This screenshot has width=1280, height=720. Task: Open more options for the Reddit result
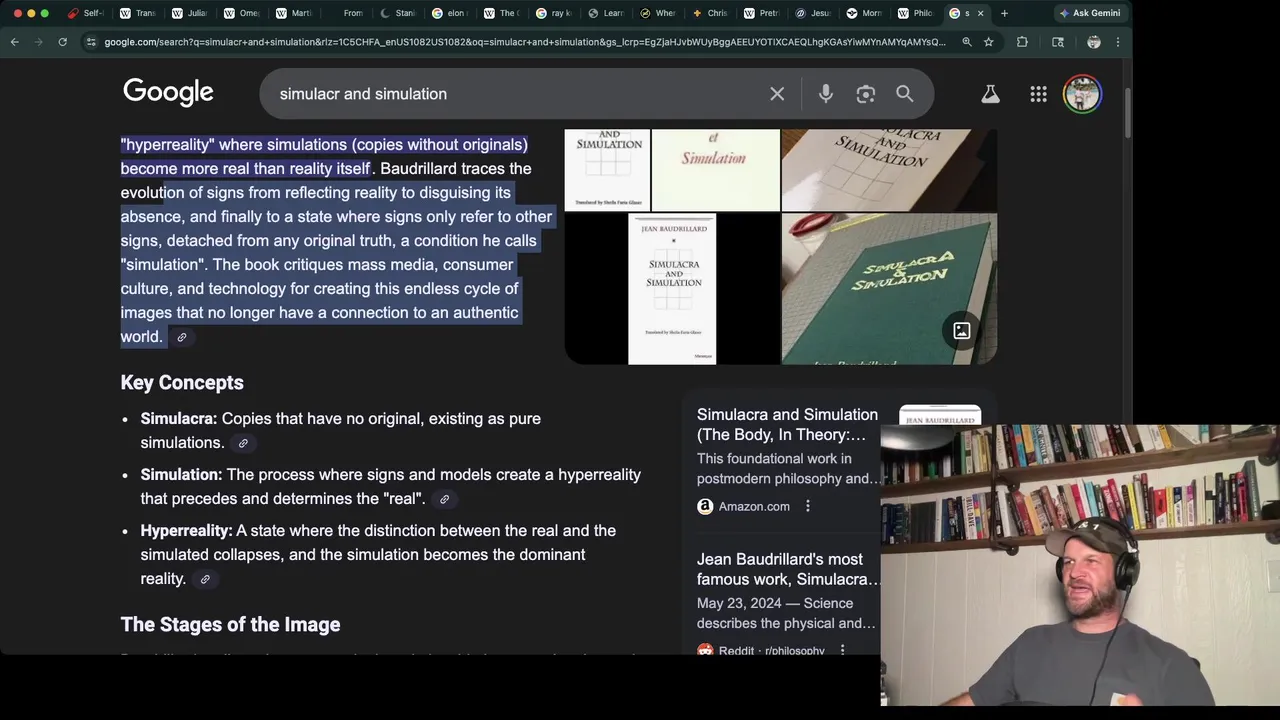coord(842,650)
